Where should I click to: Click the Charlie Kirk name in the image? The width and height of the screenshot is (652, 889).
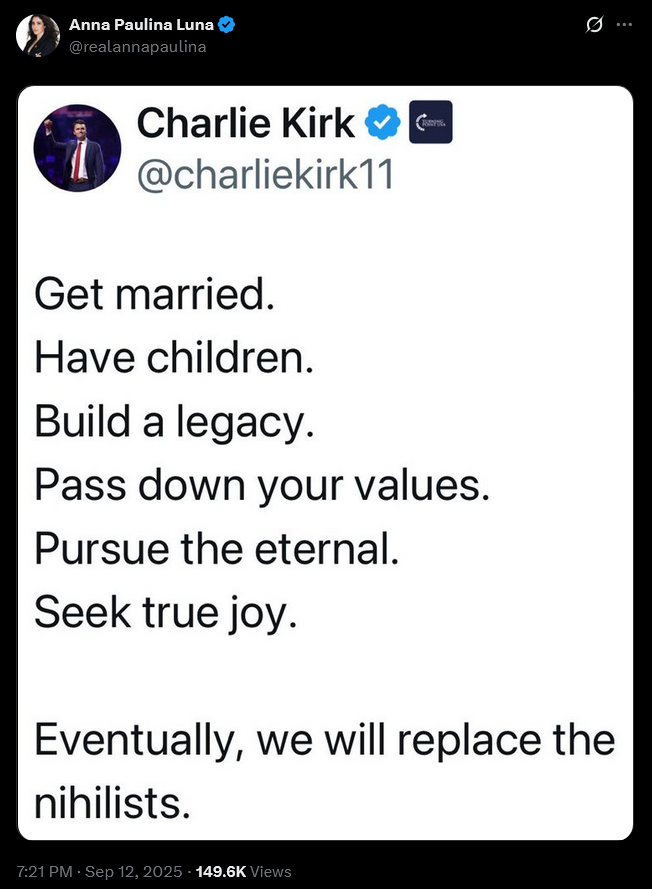pyautogui.click(x=245, y=122)
